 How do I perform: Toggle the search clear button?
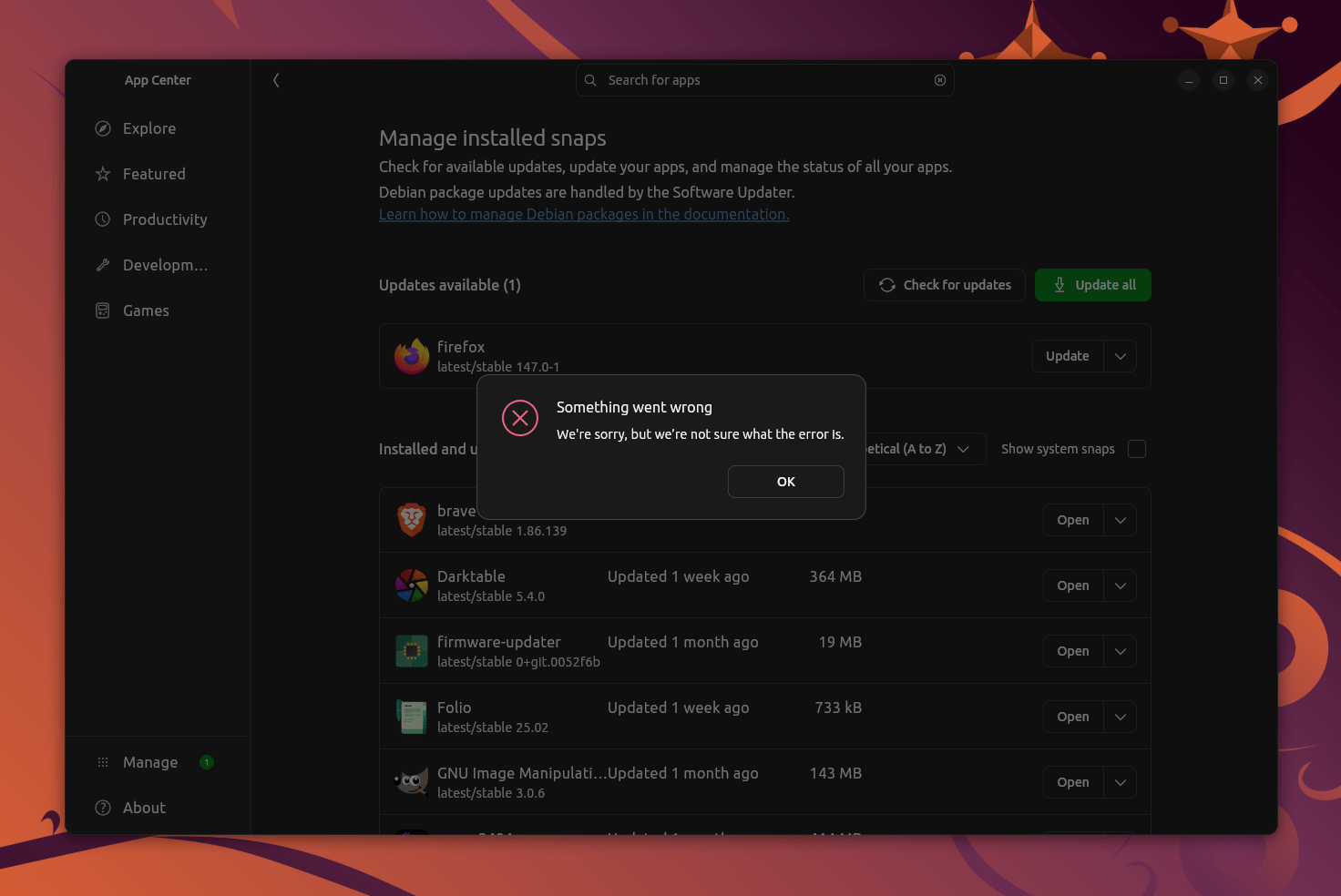pos(939,80)
